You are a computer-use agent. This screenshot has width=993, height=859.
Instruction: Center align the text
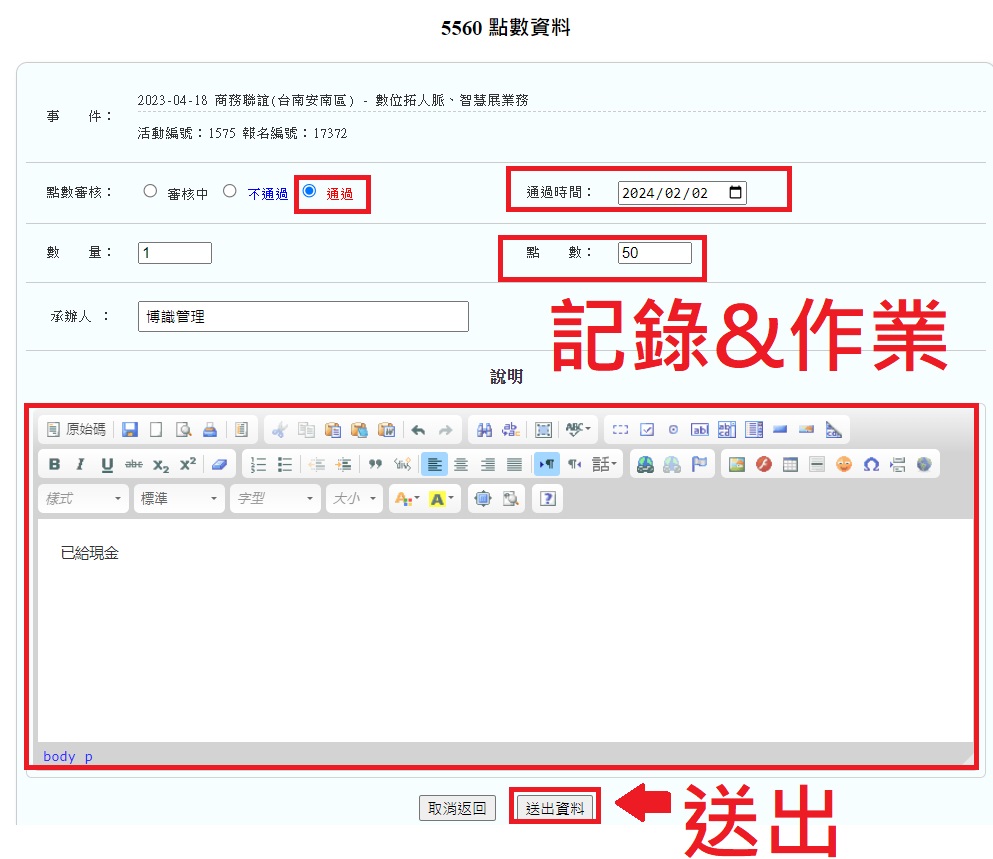461,464
